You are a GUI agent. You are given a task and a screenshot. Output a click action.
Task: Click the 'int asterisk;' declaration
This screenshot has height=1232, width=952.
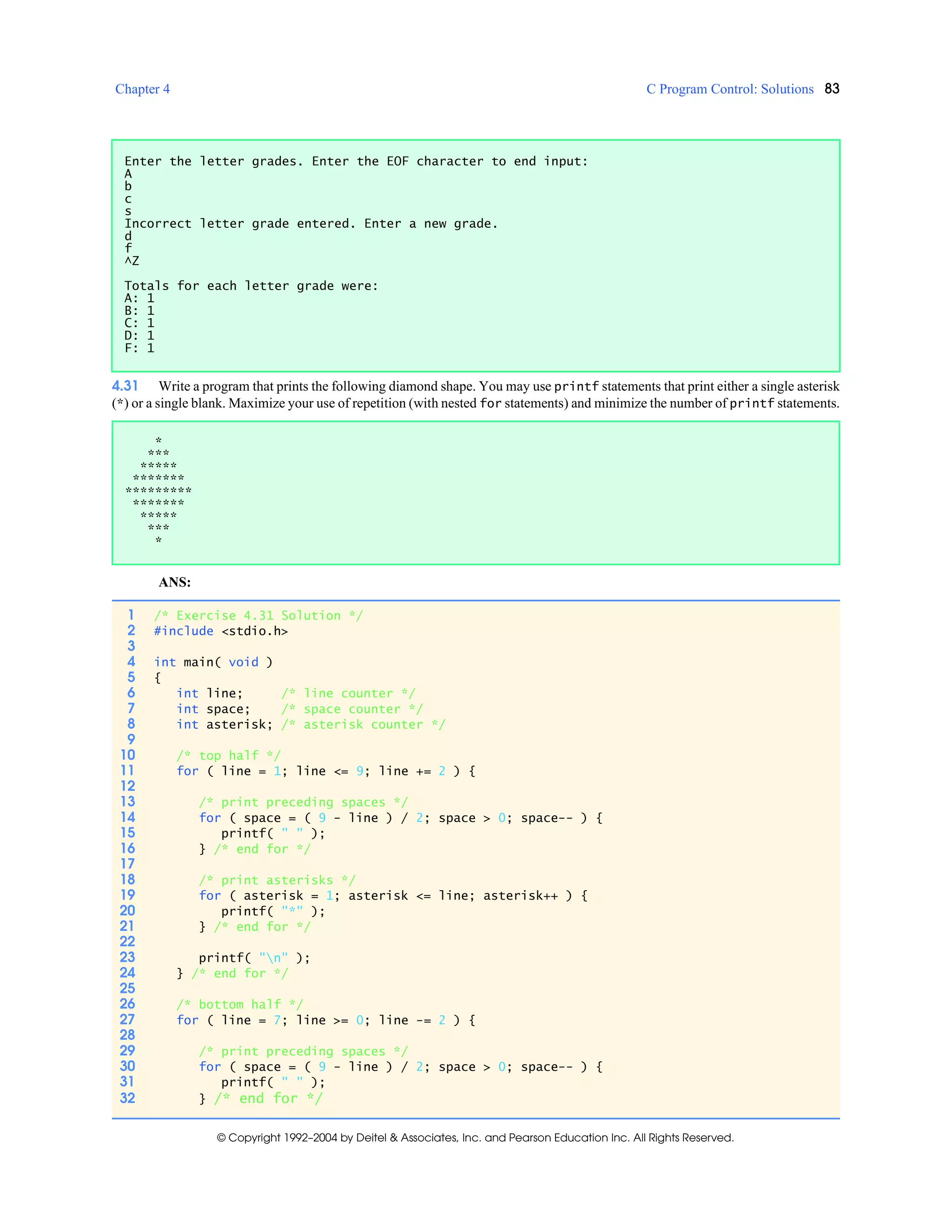(x=225, y=724)
